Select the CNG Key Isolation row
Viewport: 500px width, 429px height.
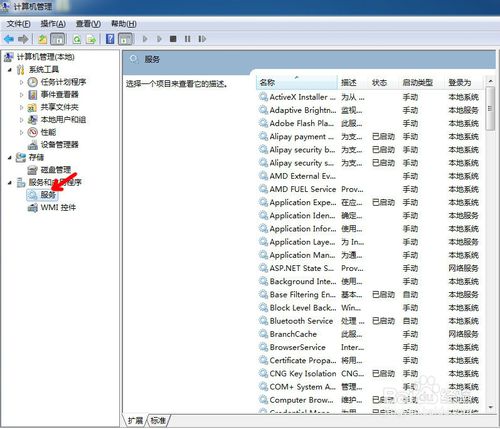369,374
